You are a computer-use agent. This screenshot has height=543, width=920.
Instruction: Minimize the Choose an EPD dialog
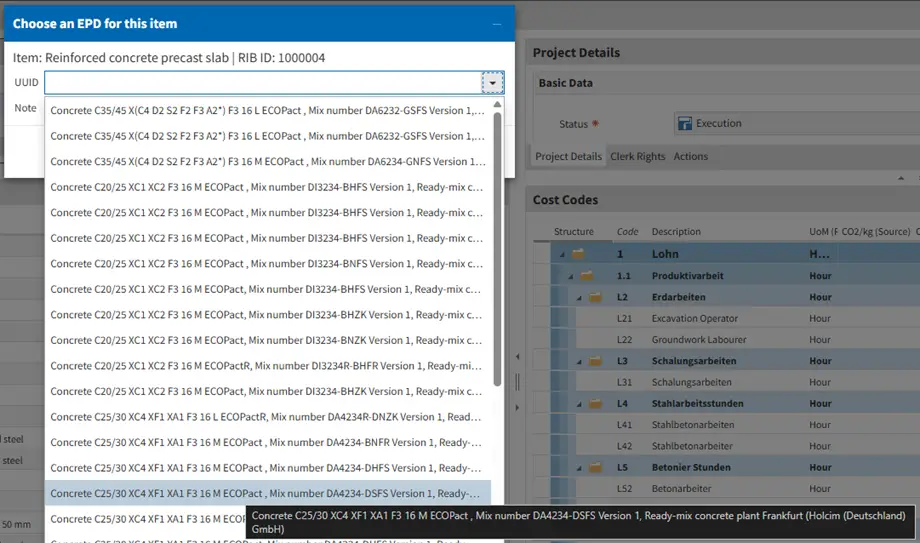click(497, 23)
